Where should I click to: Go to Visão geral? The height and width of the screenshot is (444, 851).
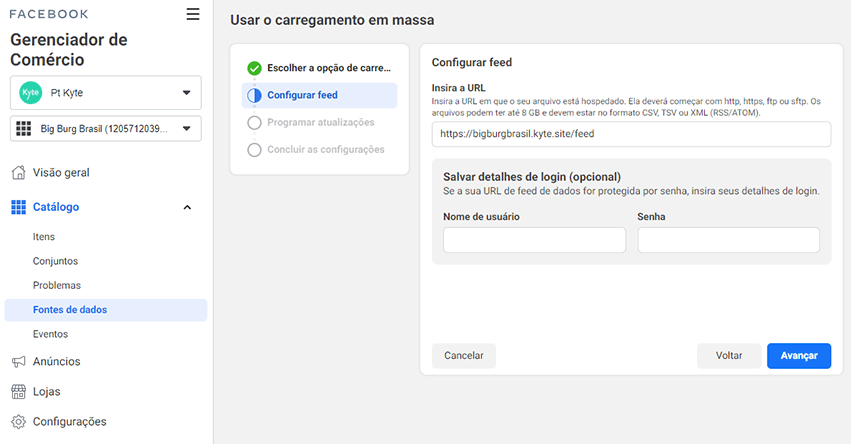click(61, 173)
